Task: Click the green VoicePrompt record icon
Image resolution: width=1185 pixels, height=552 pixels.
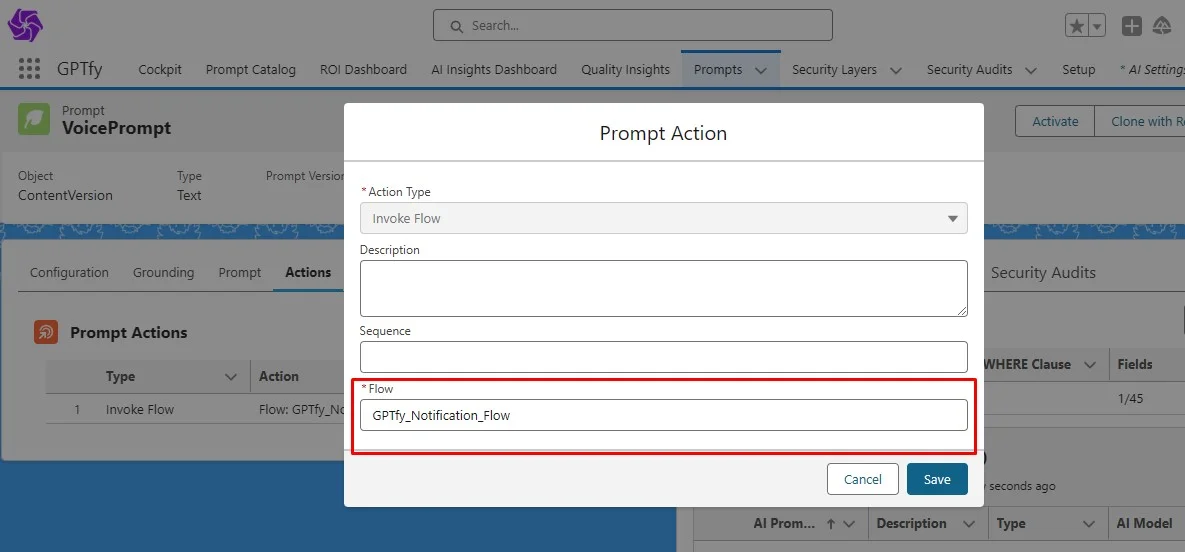Action: pyautogui.click(x=34, y=119)
